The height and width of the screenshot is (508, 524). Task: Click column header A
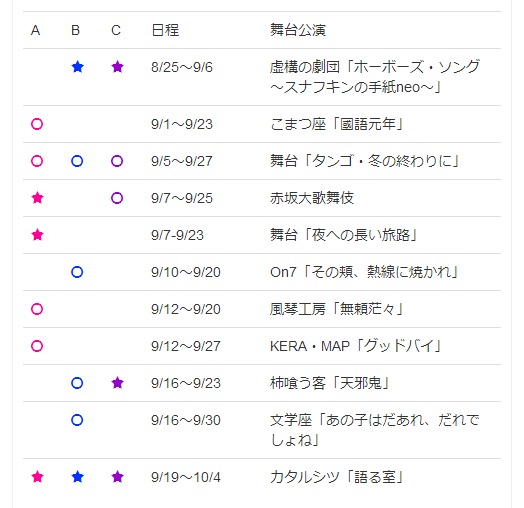[35, 30]
